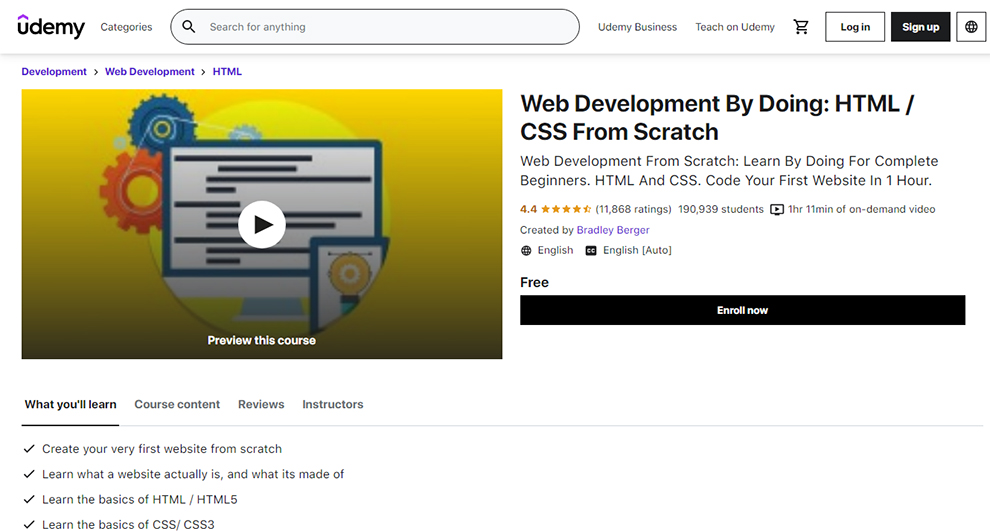Click 'Learn what a website actually is' item
990x531 pixels.
tap(193, 474)
